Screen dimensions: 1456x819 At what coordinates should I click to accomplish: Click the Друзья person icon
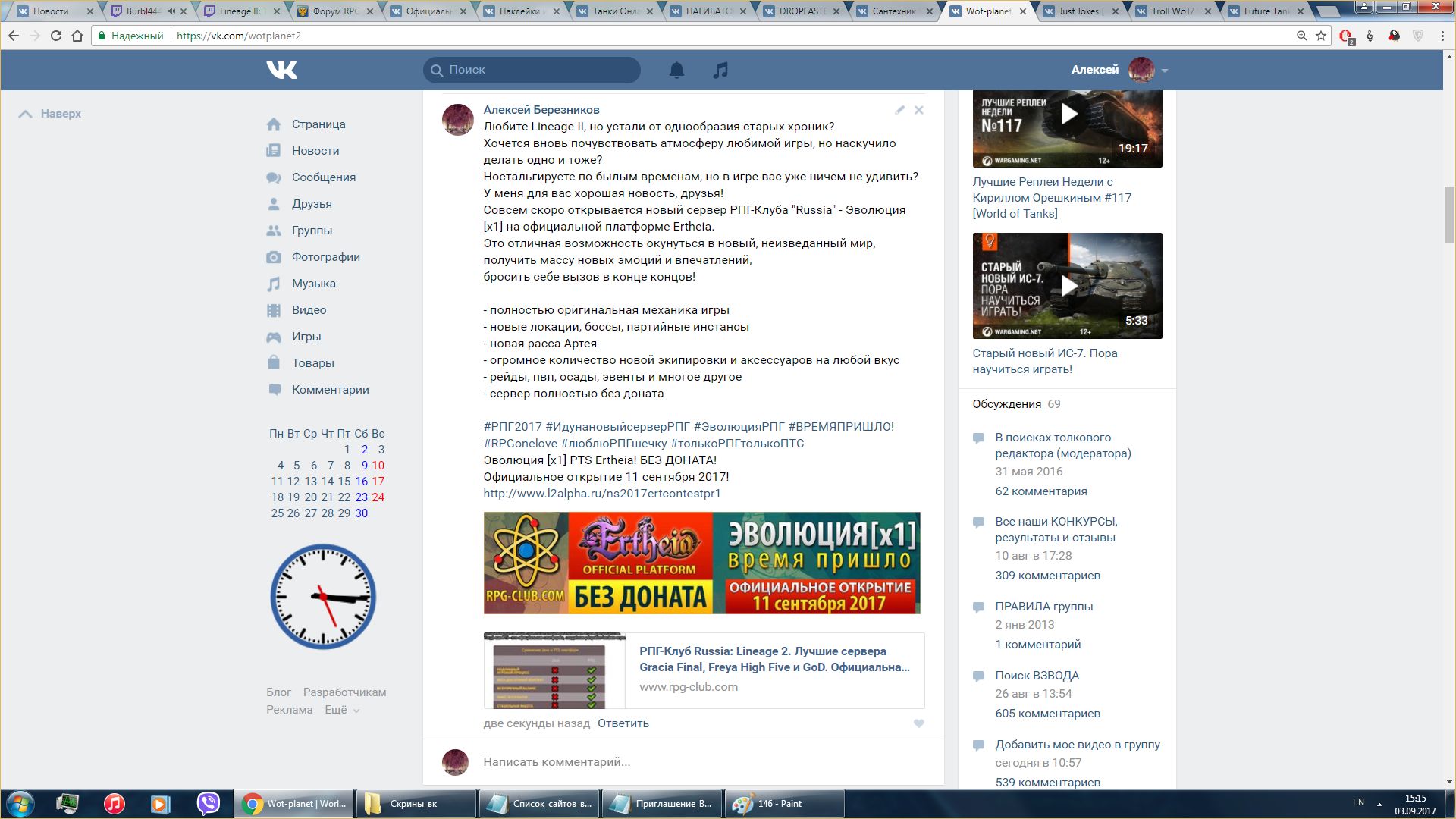tap(274, 204)
